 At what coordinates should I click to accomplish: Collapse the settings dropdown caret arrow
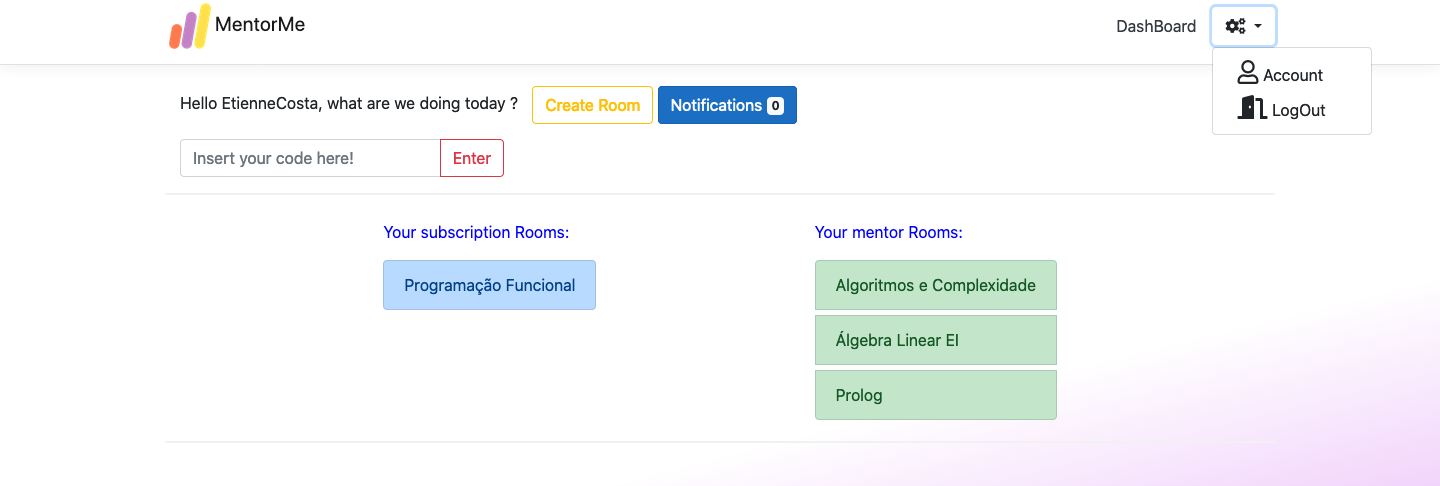pos(1258,27)
